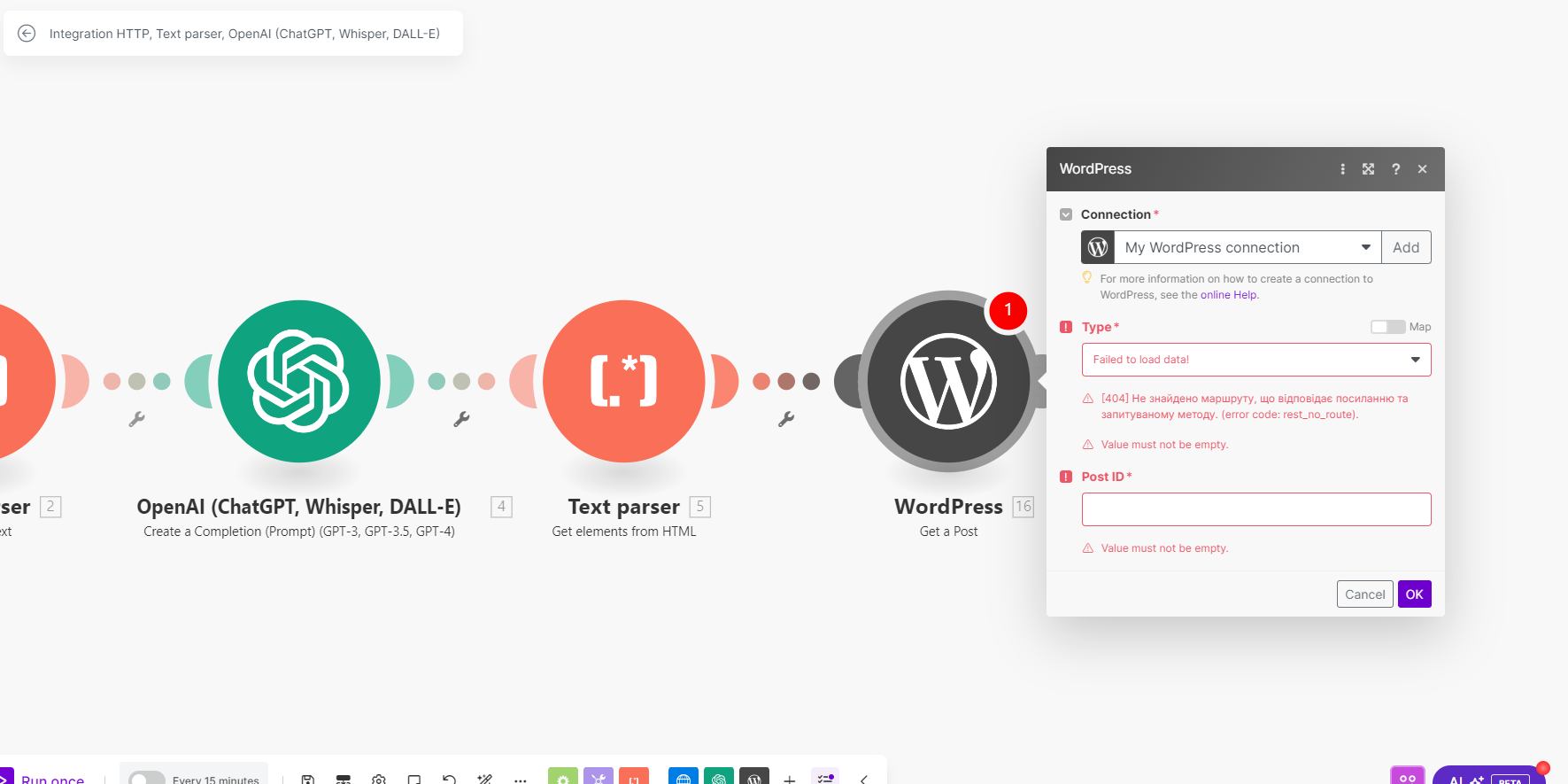This screenshot has height=784, width=1568.
Task: Open the more options ellipsis in toolbar
Action: coord(521,780)
